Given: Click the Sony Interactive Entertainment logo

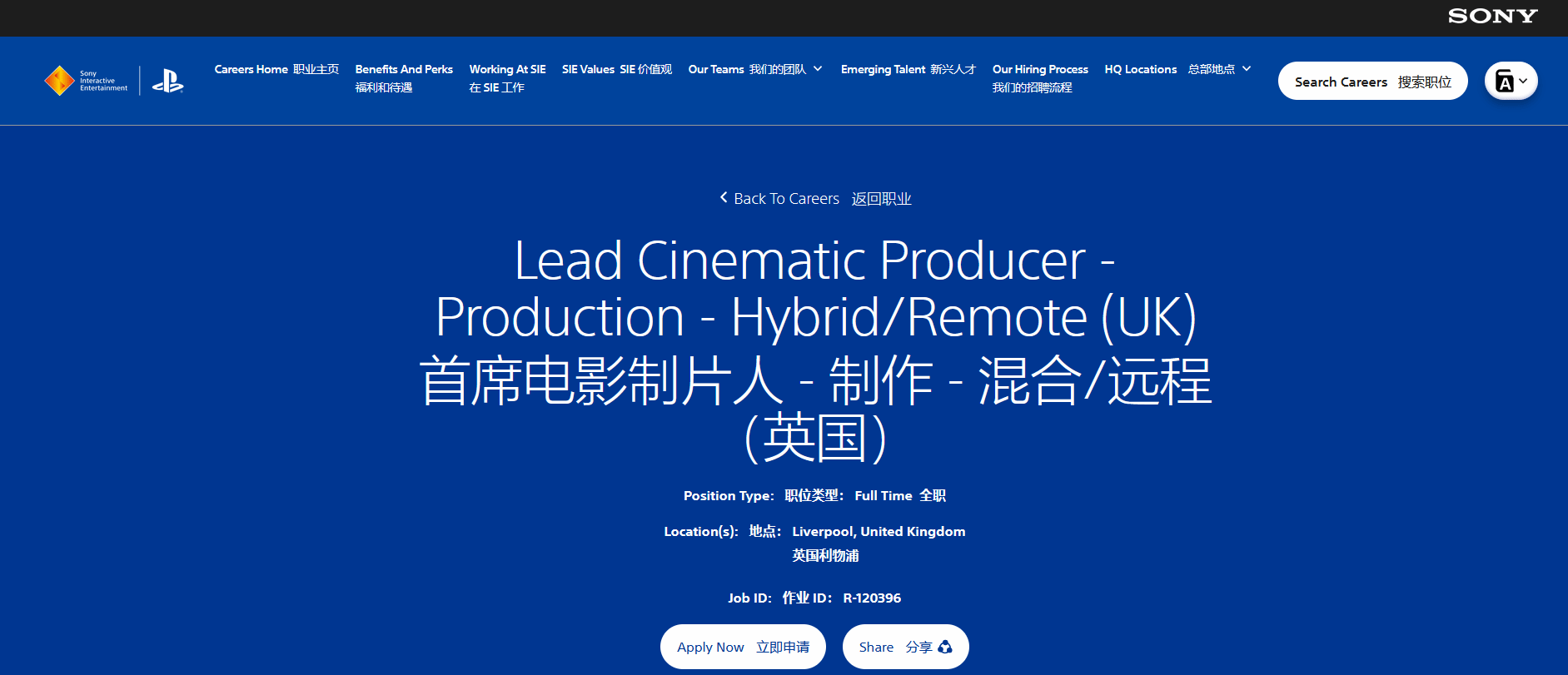Looking at the screenshot, I should point(87,81).
